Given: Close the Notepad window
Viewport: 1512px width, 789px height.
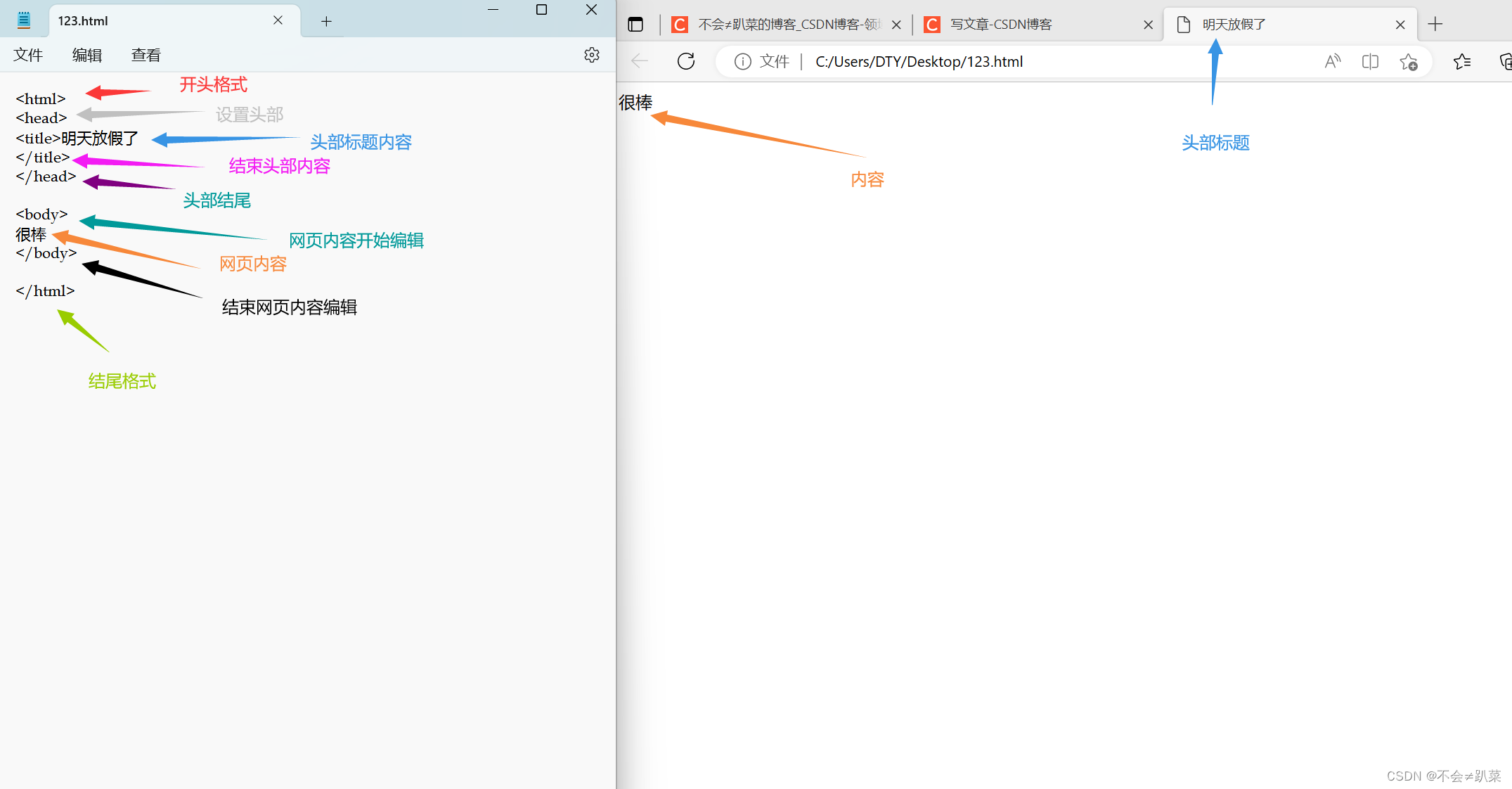Looking at the screenshot, I should click(x=591, y=10).
